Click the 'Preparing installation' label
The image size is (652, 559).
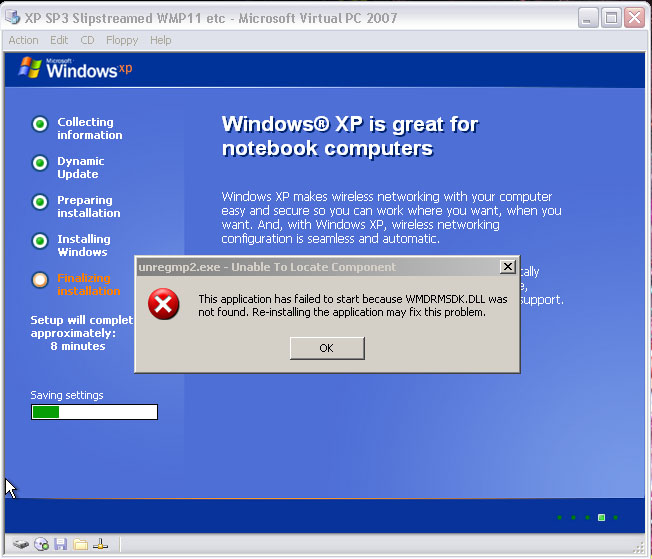tap(89, 207)
